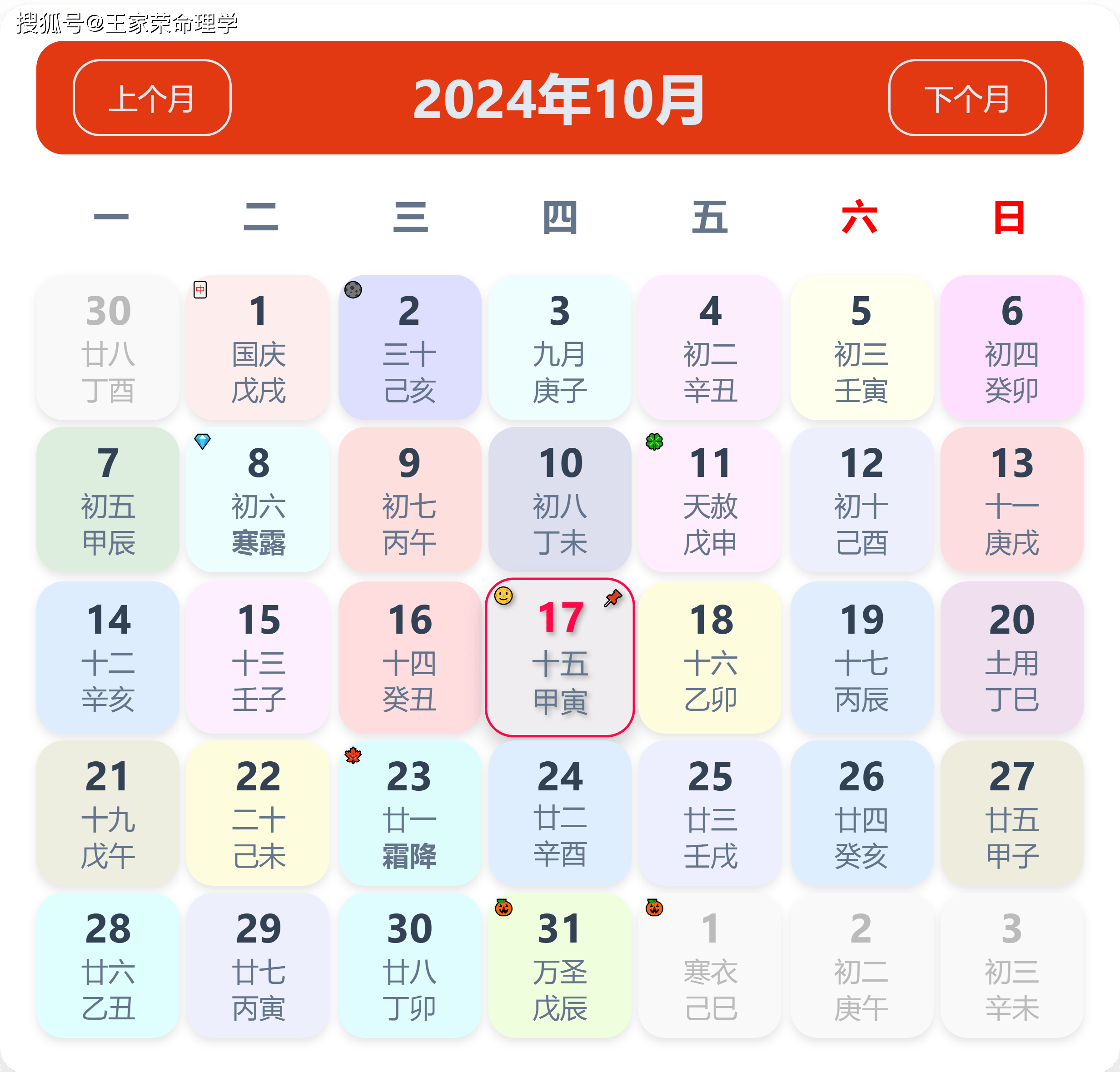Viewport: 1120px width, 1072px height.
Task: Select October 24 廿二 辛酉 cell
Action: tap(560, 813)
